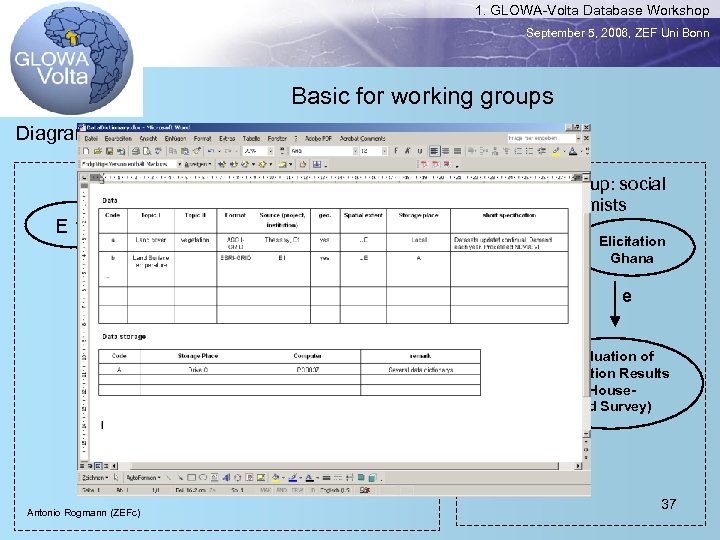Enable justified text alignment
This screenshot has width=720, height=540.
pyautogui.click(x=457, y=151)
